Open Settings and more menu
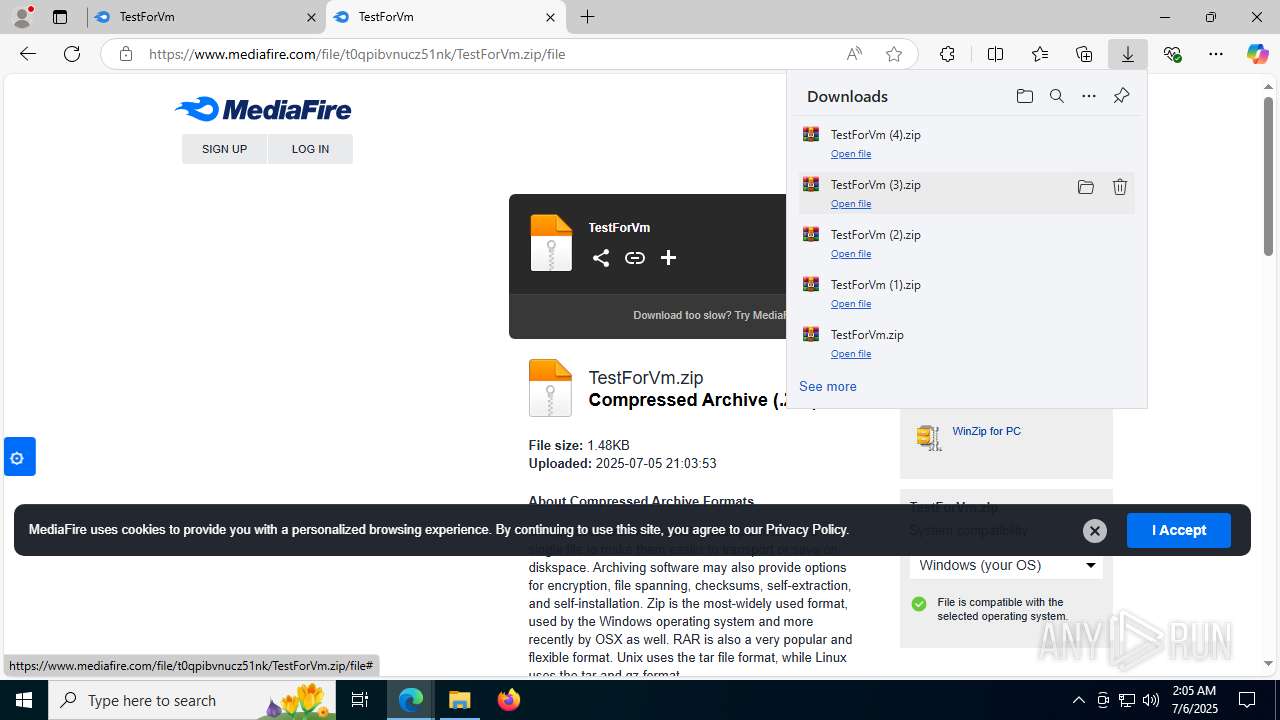This screenshot has height=720, width=1280. pyautogui.click(x=1216, y=54)
